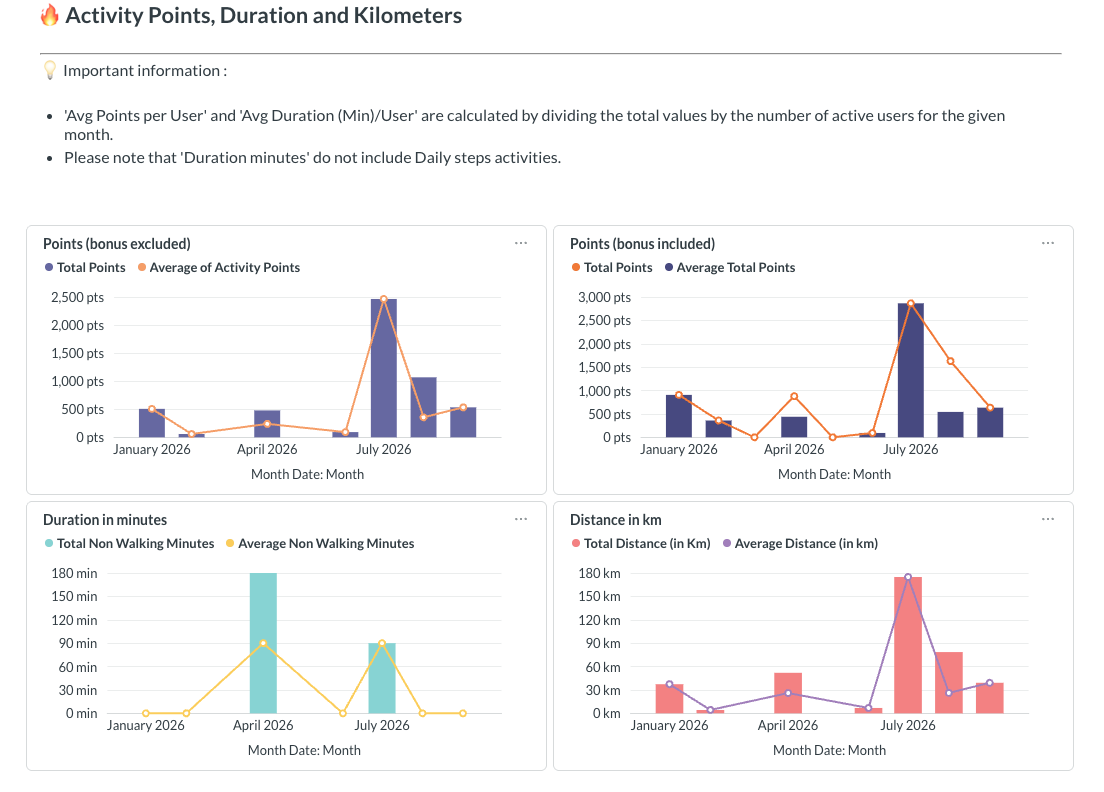The height and width of the screenshot is (792, 1104).
Task: Select the April 2026 bar in Duration chart
Action: 263,643
